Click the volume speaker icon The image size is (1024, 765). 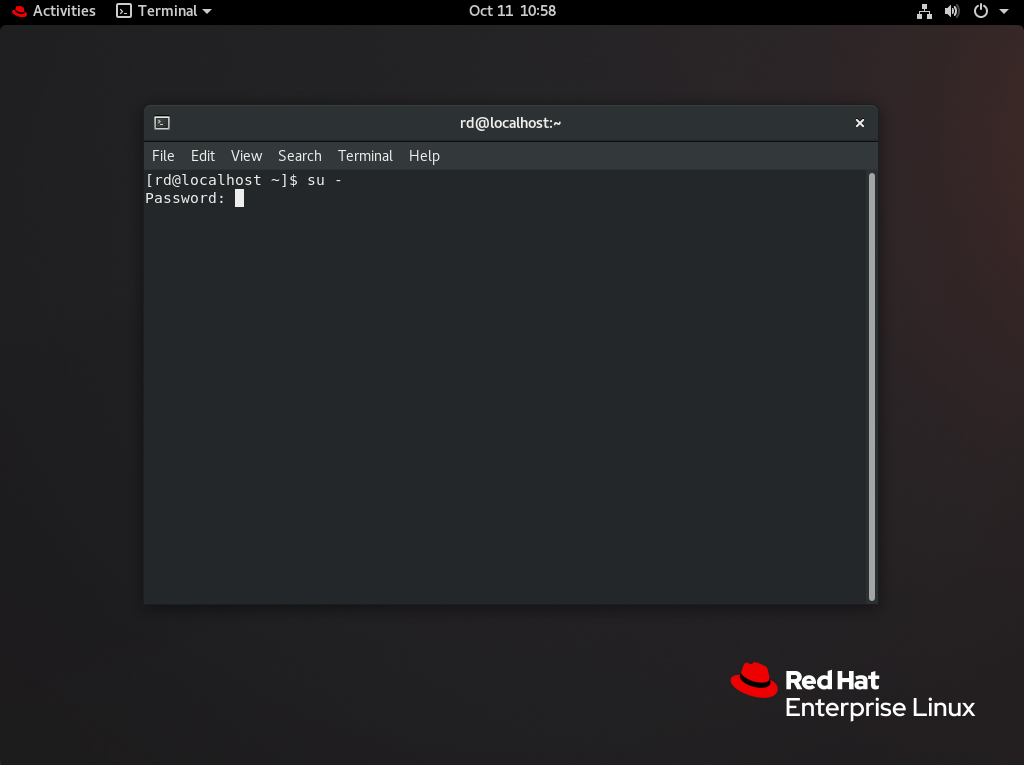[x=952, y=11]
